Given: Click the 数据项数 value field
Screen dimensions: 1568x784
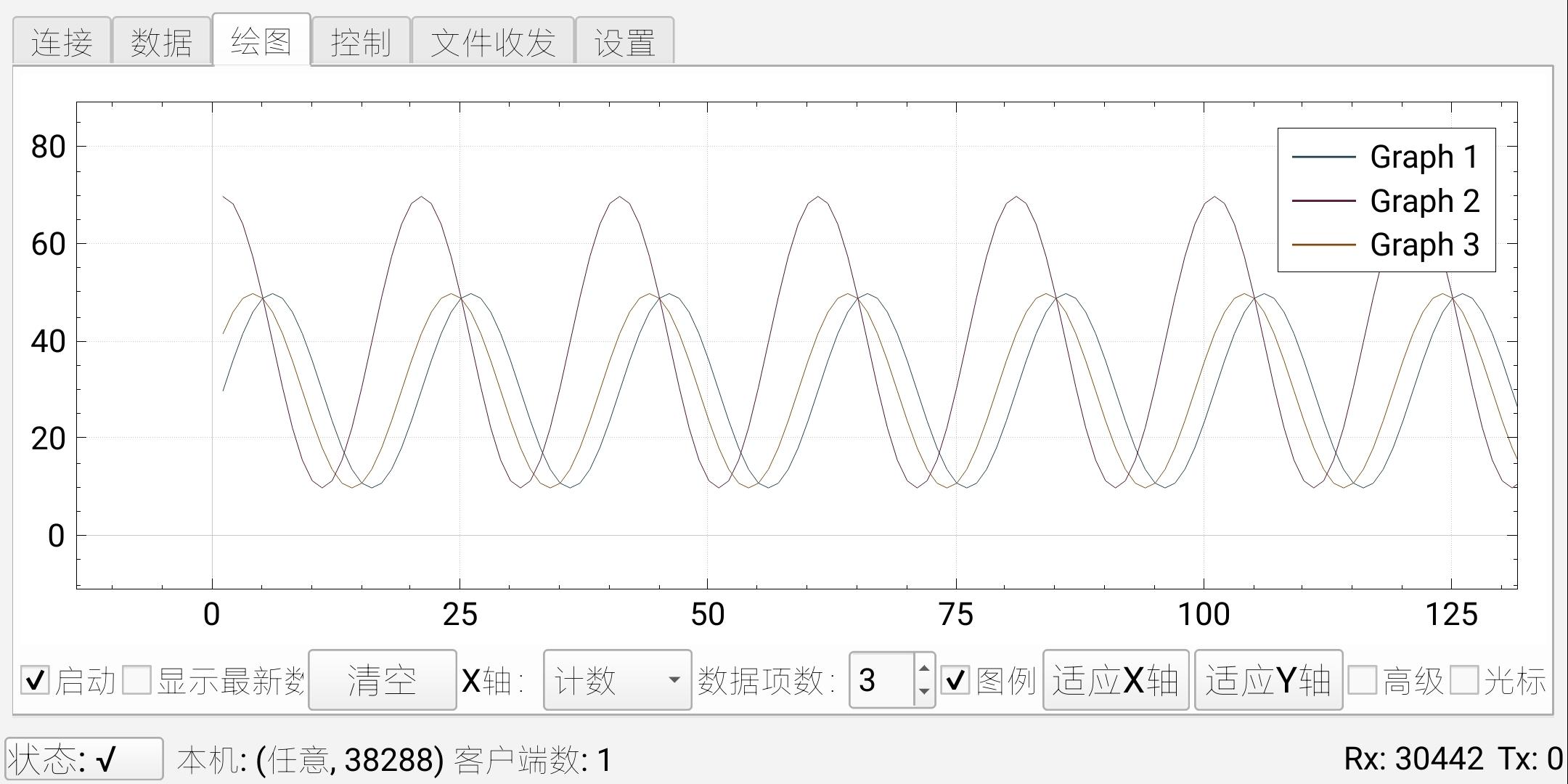Looking at the screenshot, I should (x=881, y=680).
